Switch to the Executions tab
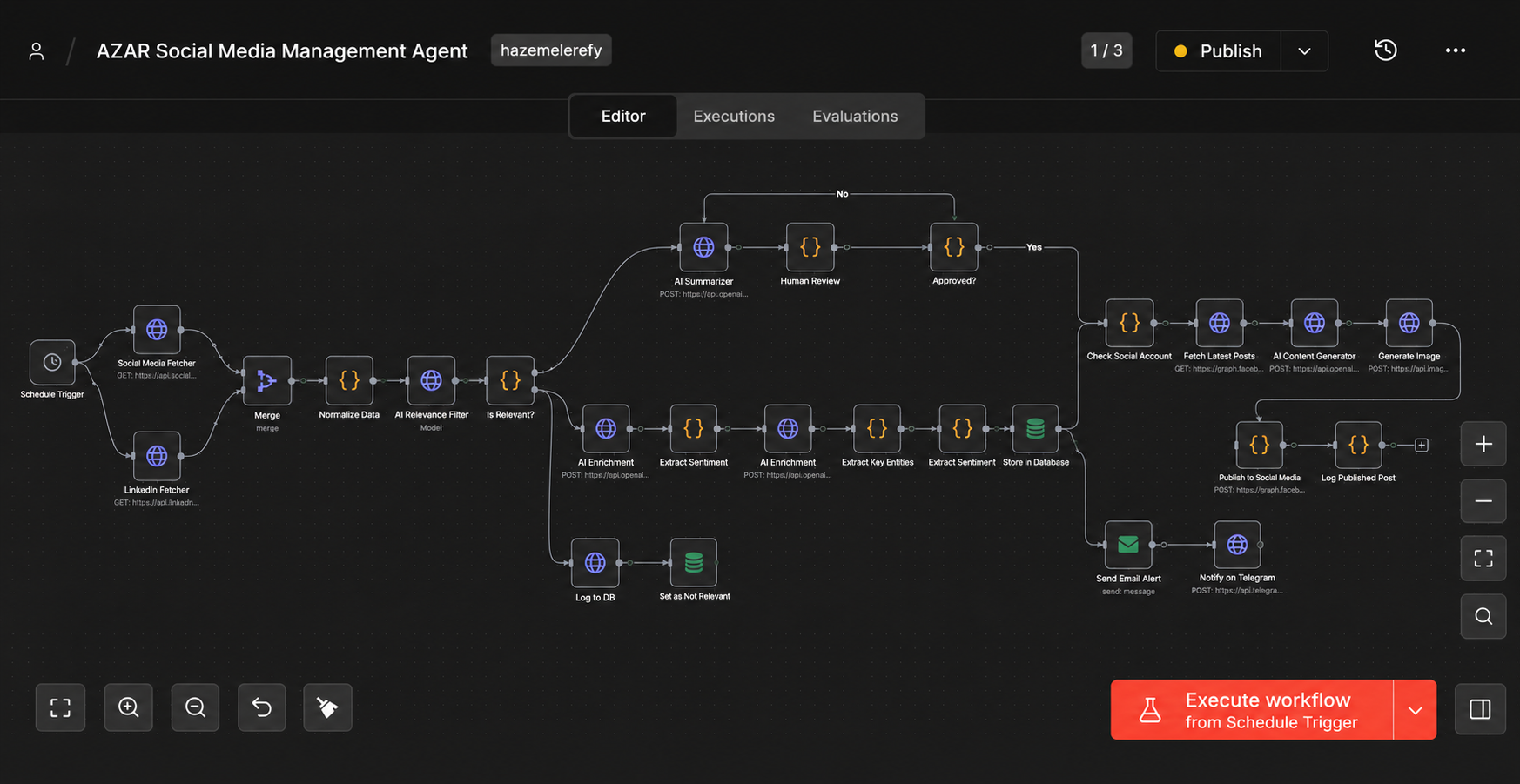Viewport: 1520px width, 784px height. [x=734, y=116]
